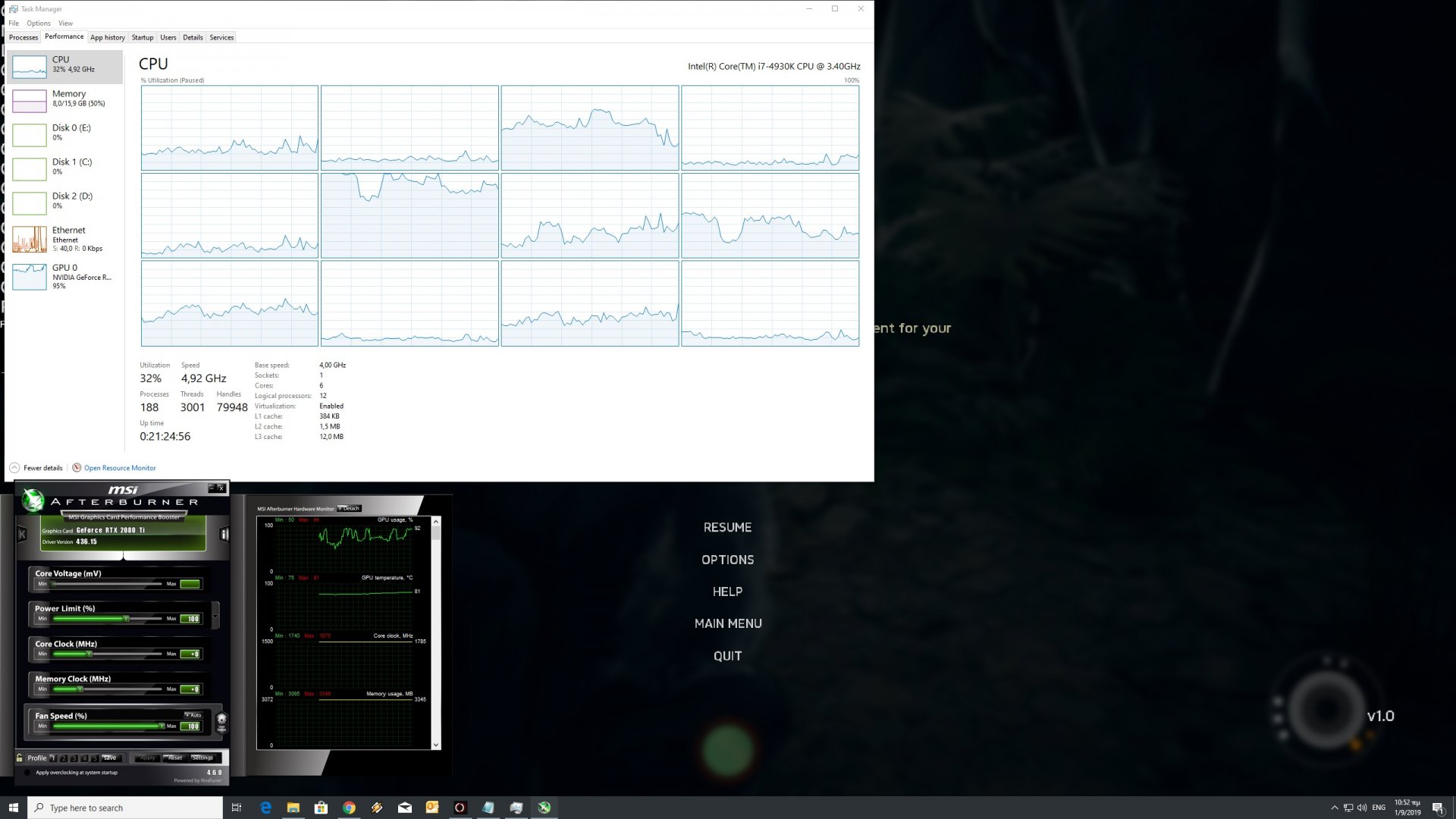Open Task View on taskbar
The width and height of the screenshot is (1456, 819).
[237, 808]
